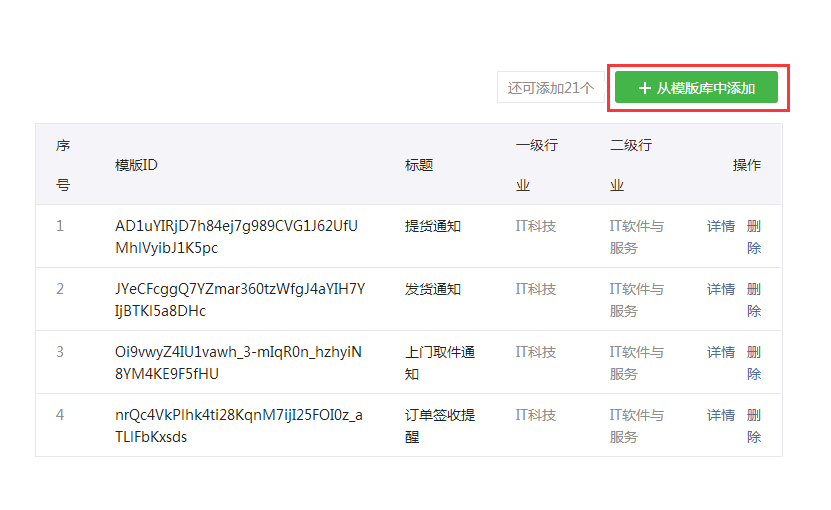
Task: Click the IT科技 cell in the 提货通知 row
Action: coord(536,226)
